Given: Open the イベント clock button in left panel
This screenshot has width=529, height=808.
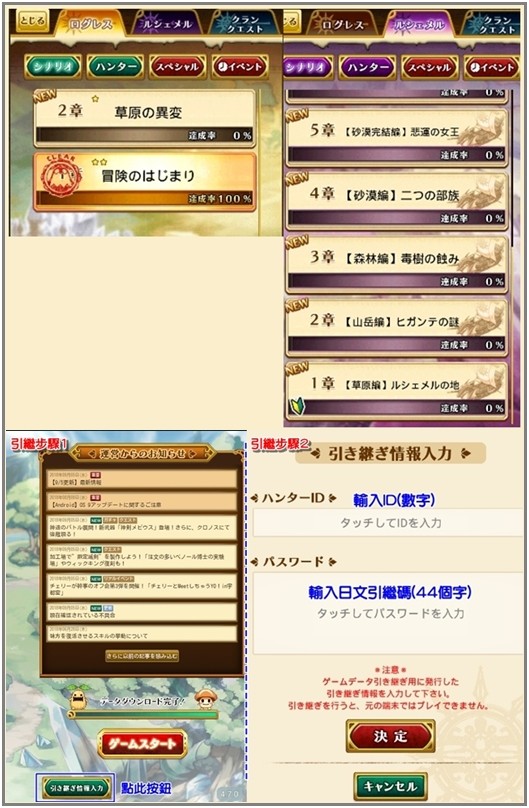Looking at the screenshot, I should pos(240,67).
